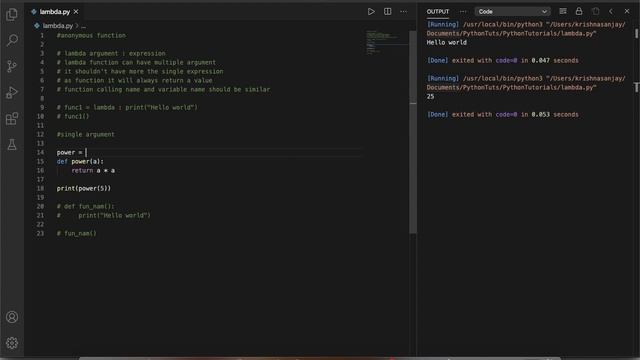This screenshot has height=360, width=640.
Task: Click the '#anonymous function' comment line
Action: tap(91, 36)
